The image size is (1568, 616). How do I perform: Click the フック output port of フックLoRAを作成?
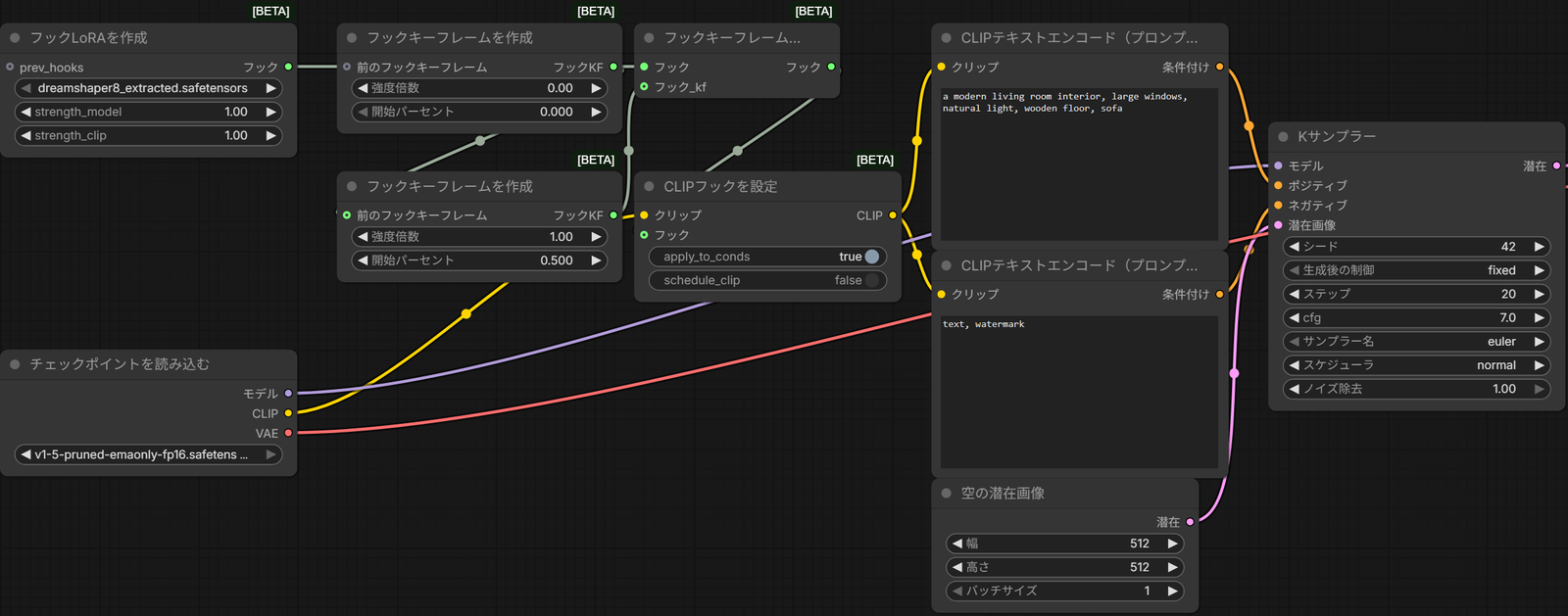(288, 67)
